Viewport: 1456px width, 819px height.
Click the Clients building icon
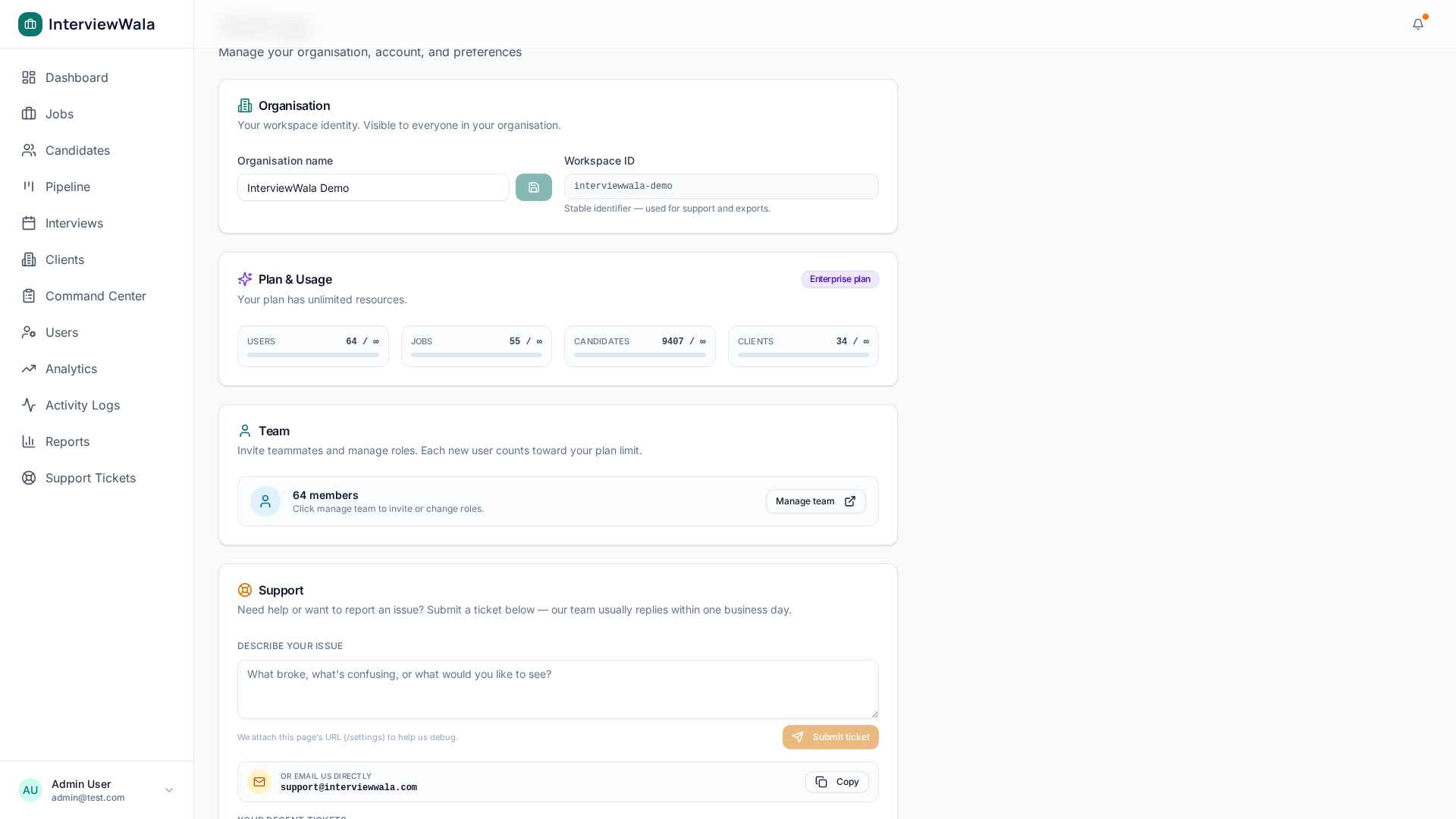coord(29,259)
